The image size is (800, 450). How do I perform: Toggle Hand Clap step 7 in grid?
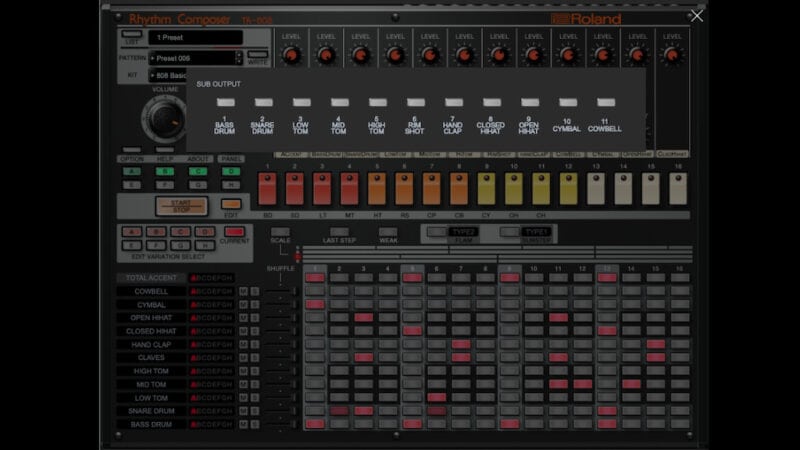tap(461, 344)
